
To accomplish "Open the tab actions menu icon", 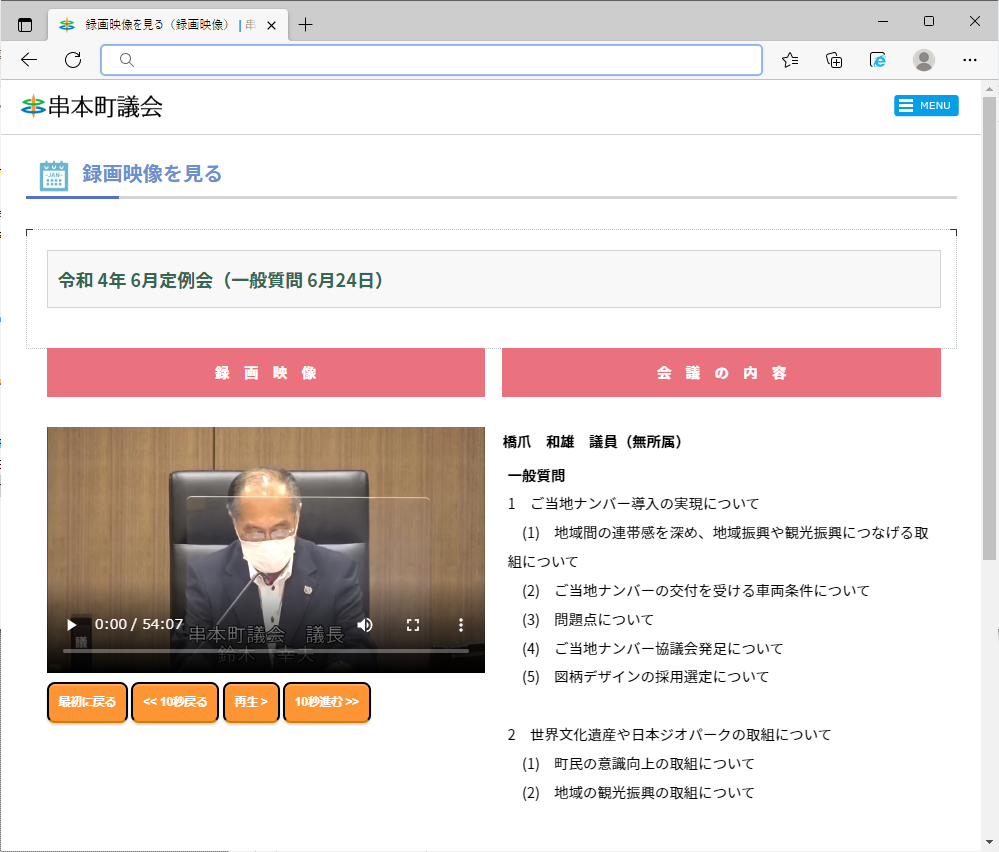I will point(25,25).
